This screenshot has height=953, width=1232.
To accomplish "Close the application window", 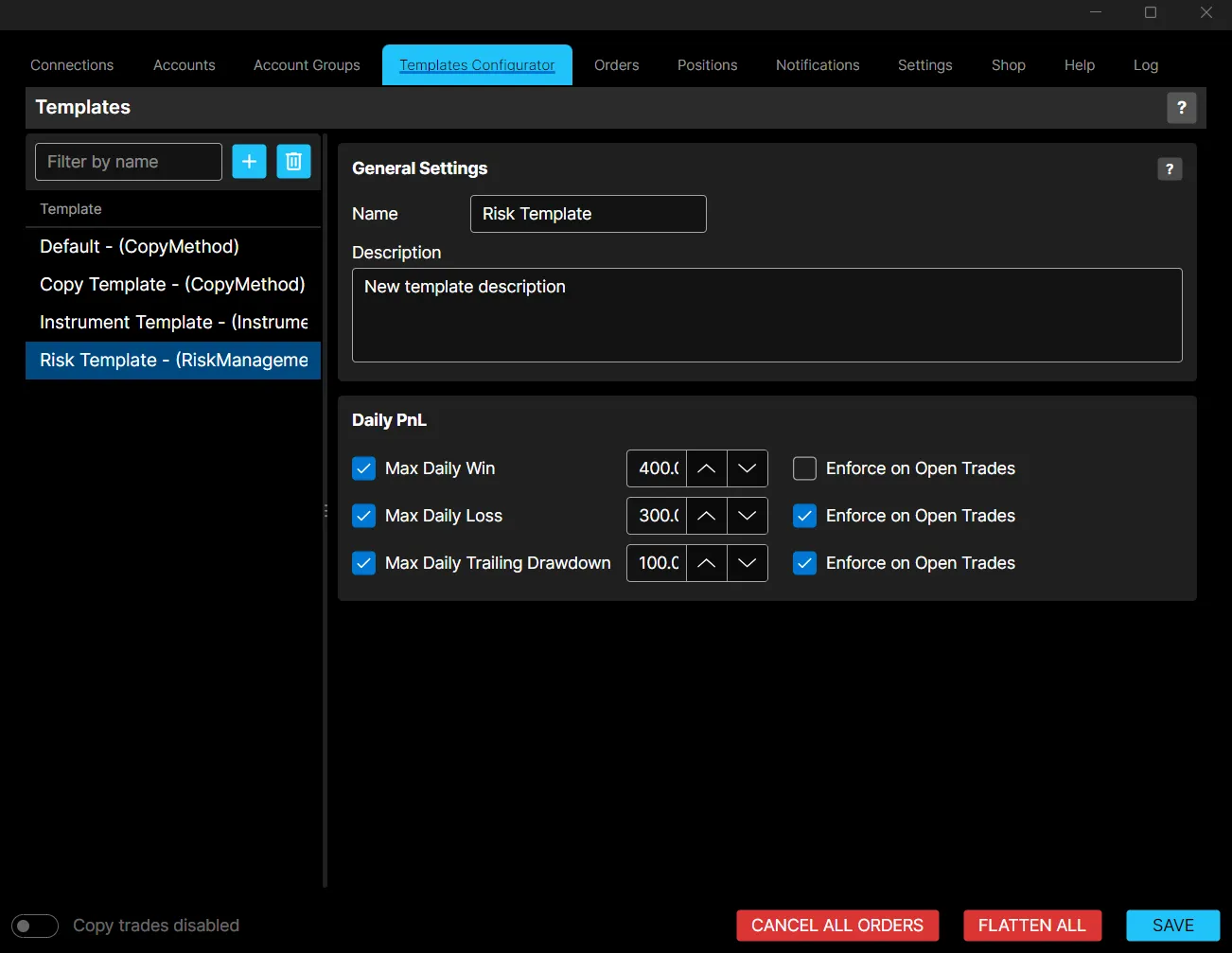I will [1206, 12].
